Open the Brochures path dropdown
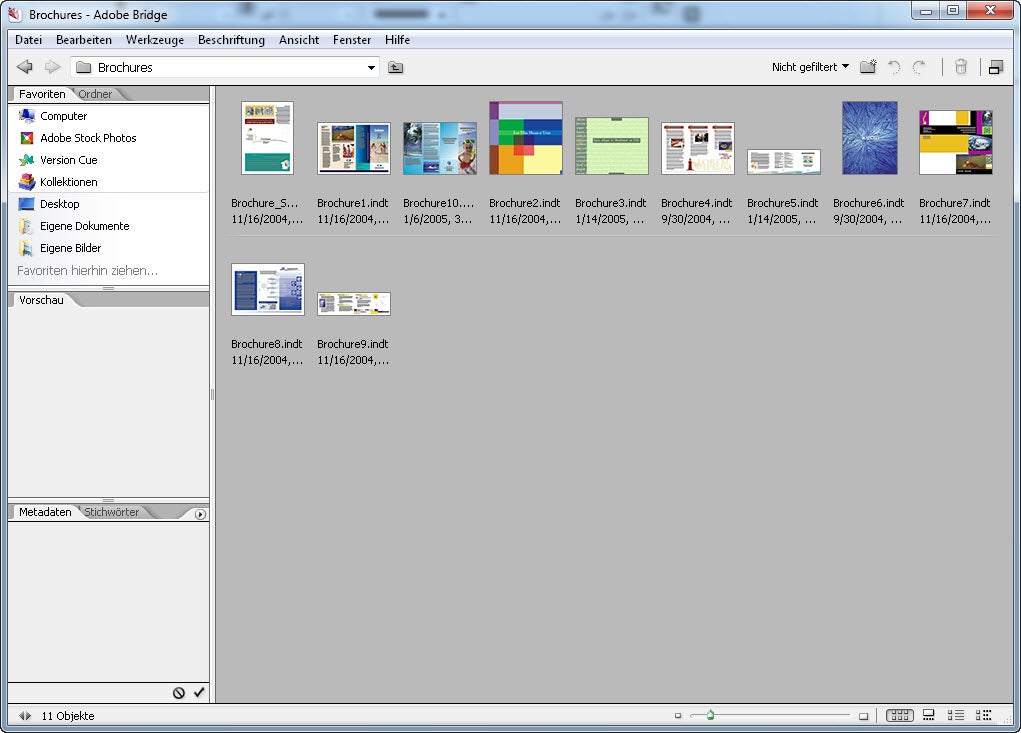Viewport: 1021px width, 733px height. point(371,67)
